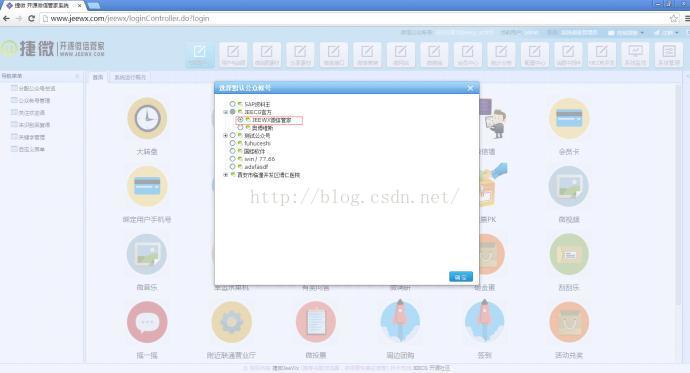This screenshot has height=373, width=690.
Task: Select the fuhuceshi radio button
Action: [232, 143]
